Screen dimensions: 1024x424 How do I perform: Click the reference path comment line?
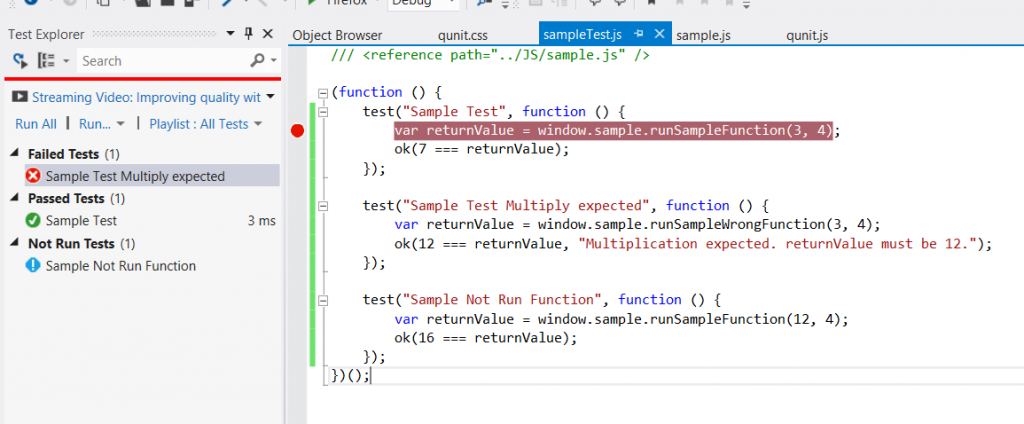pyautogui.click(x=490, y=55)
